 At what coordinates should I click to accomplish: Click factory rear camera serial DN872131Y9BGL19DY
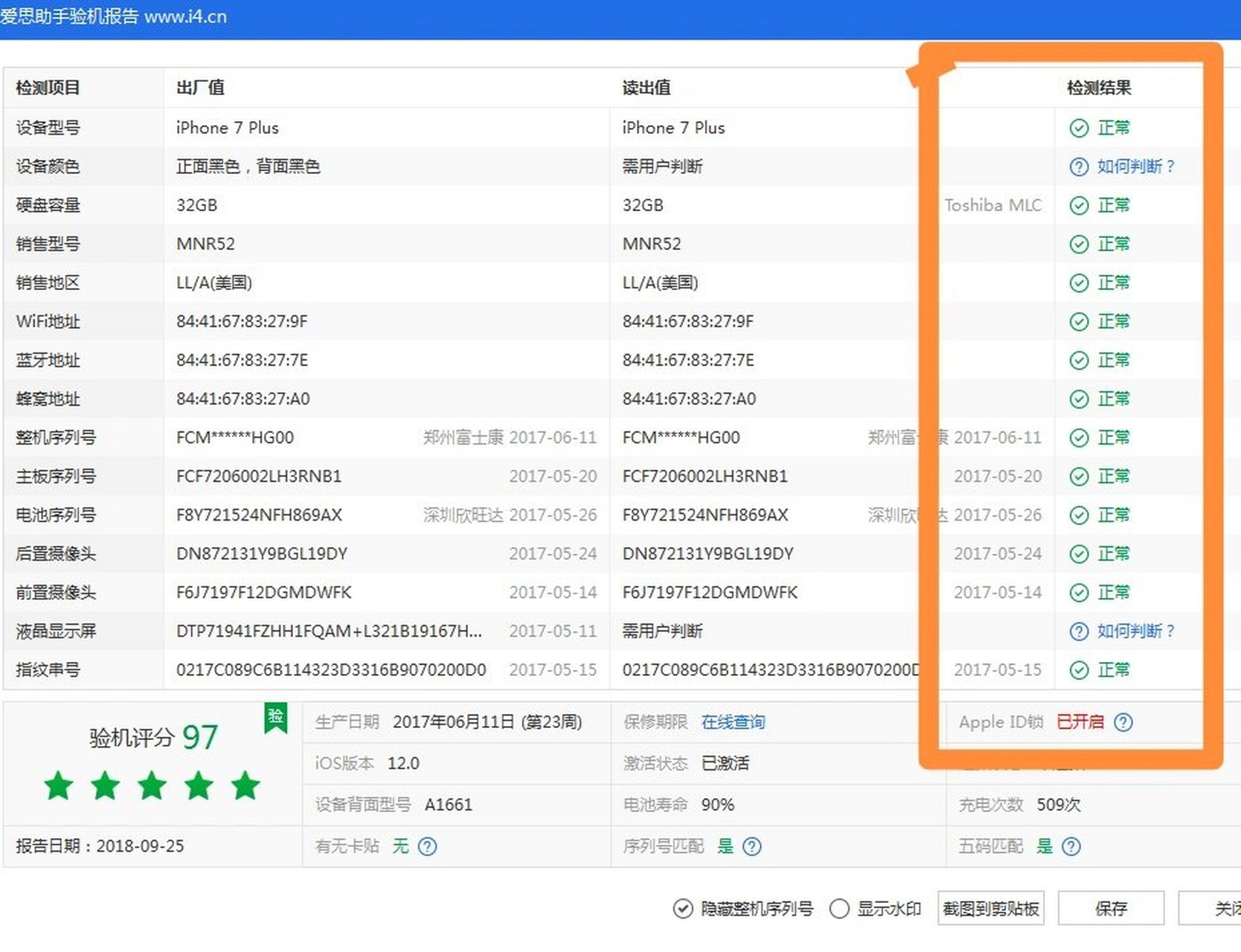coord(262,553)
